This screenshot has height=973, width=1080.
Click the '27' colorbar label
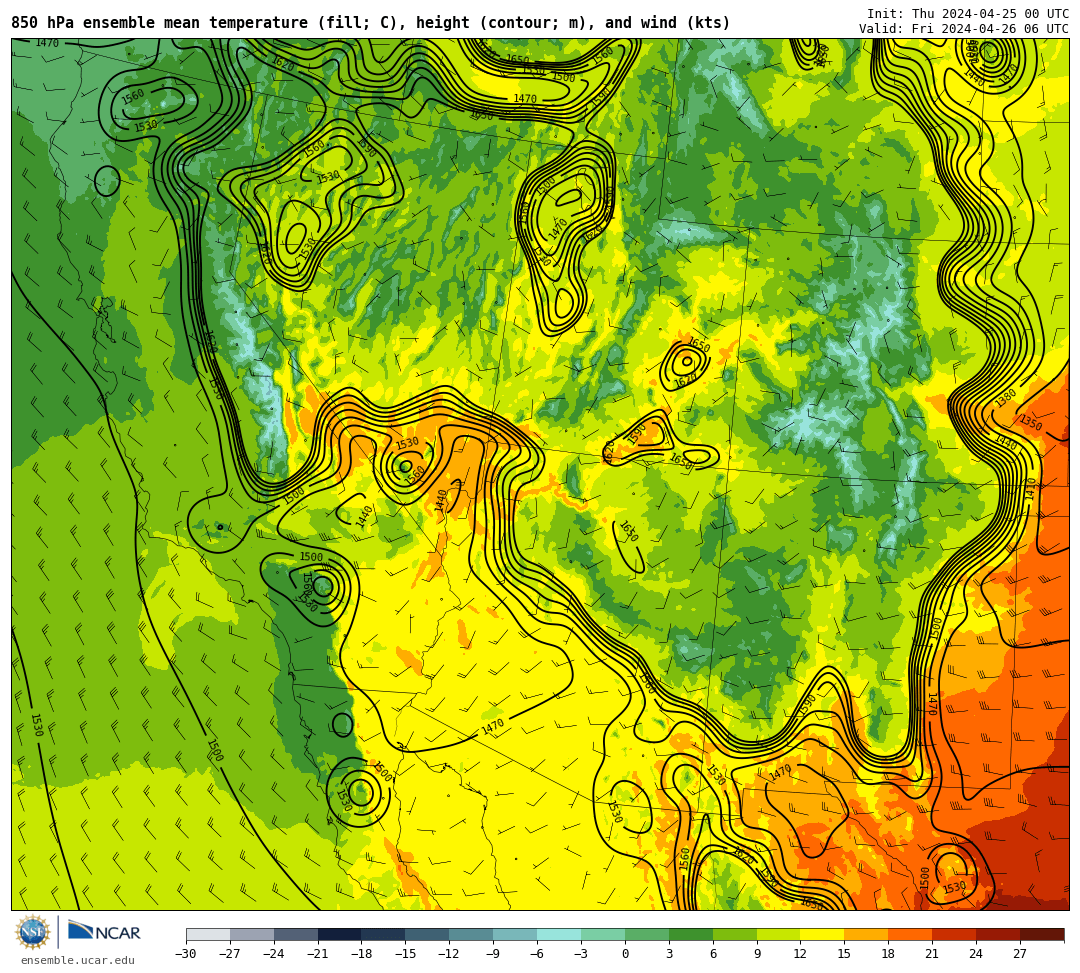pyautogui.click(x=1020, y=954)
